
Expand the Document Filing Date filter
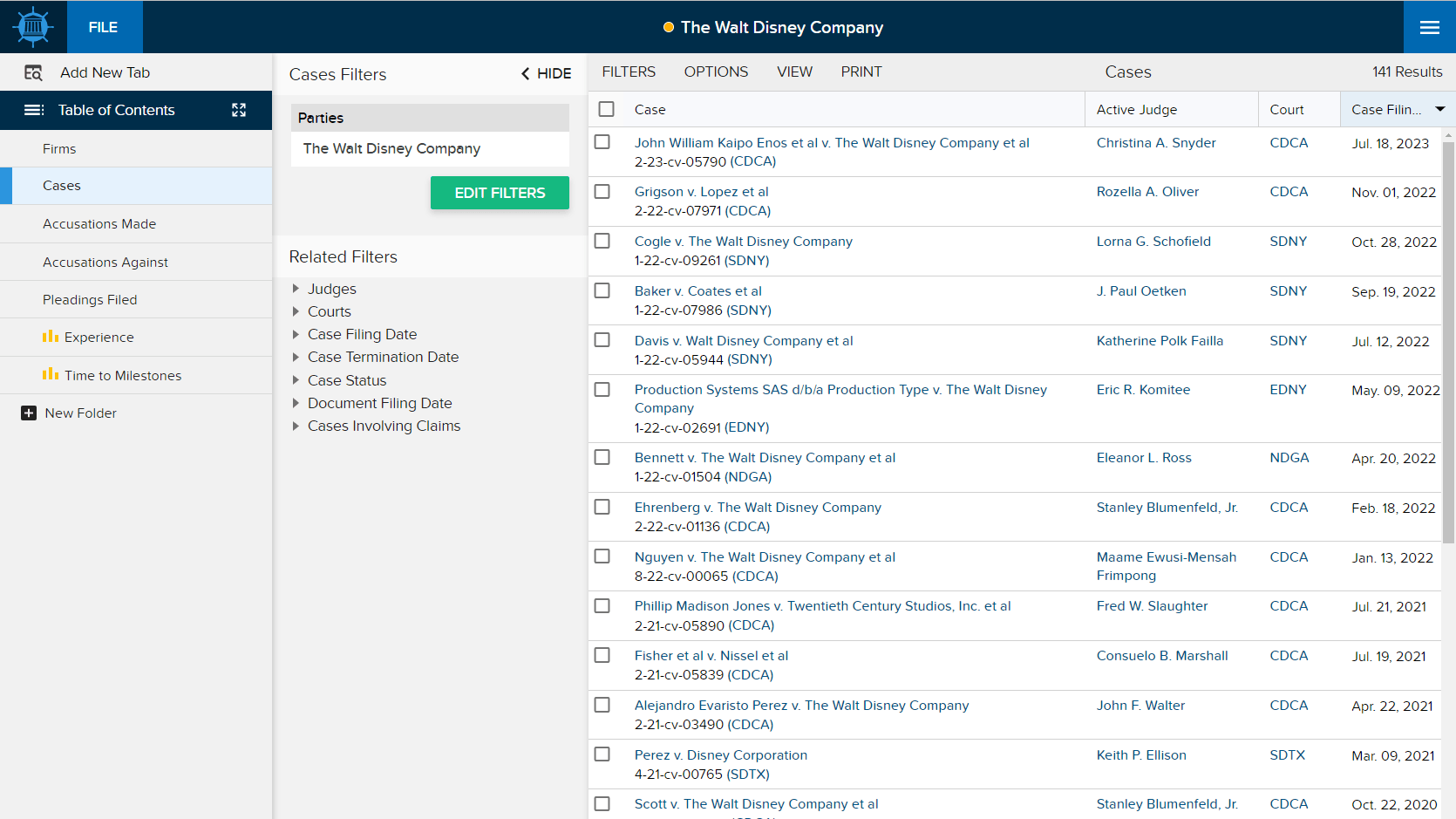296,403
